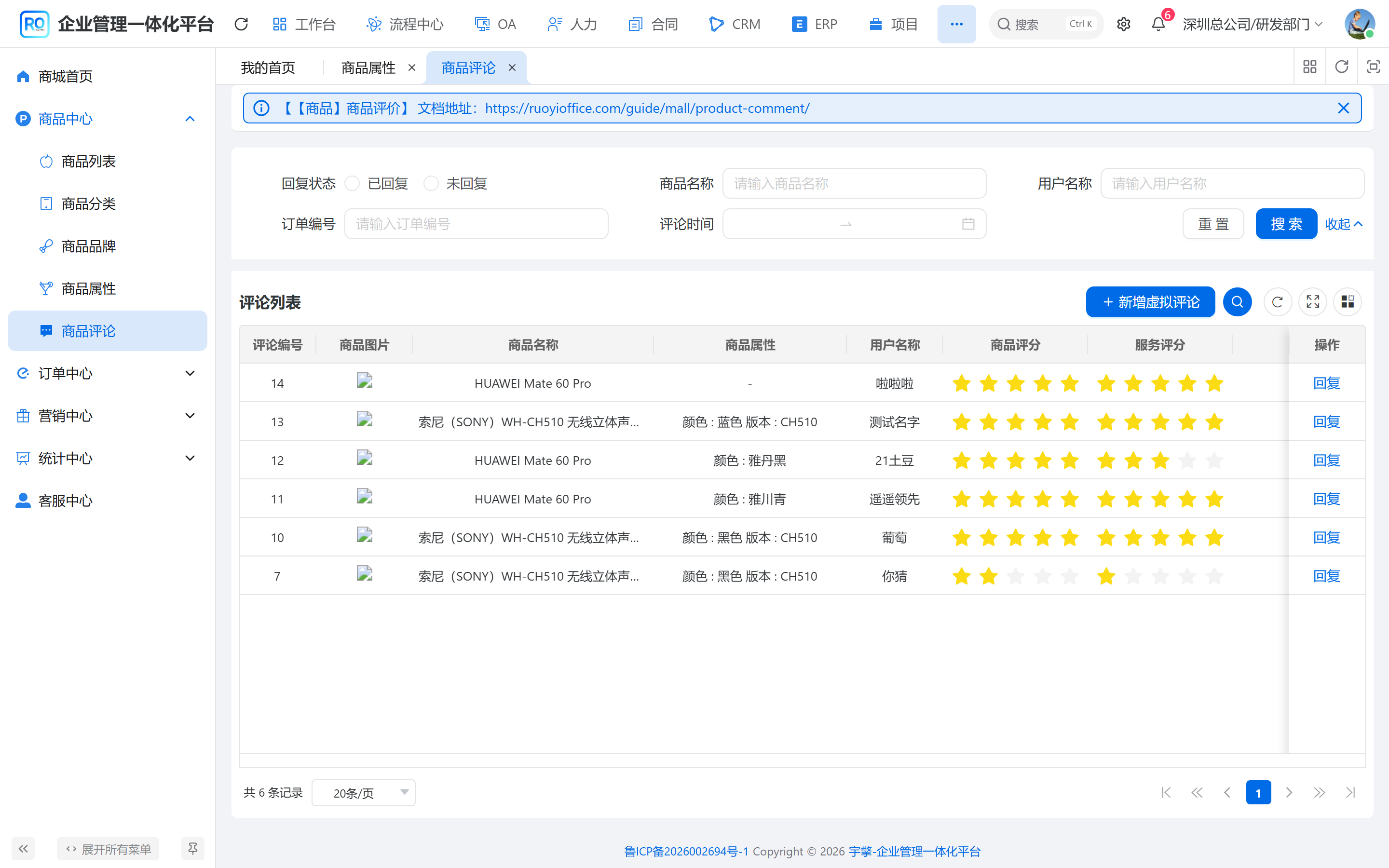Click the third product star for 你猜
1389x868 pixels.
(1015, 576)
